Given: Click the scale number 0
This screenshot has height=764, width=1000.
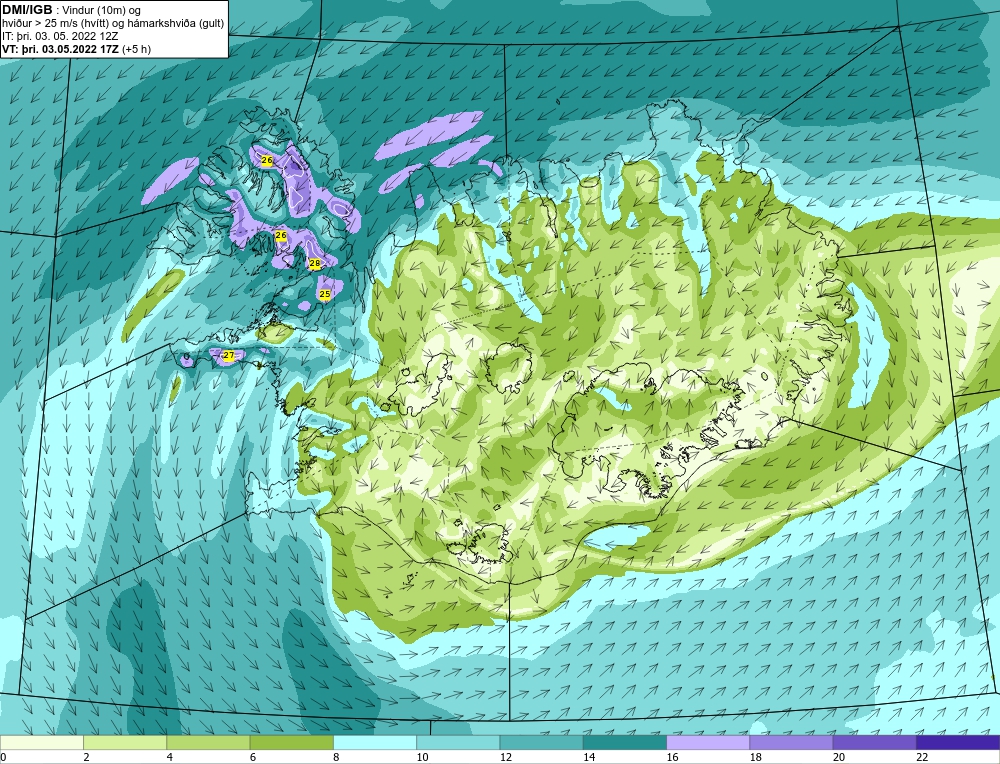Looking at the screenshot, I should click(3, 757).
